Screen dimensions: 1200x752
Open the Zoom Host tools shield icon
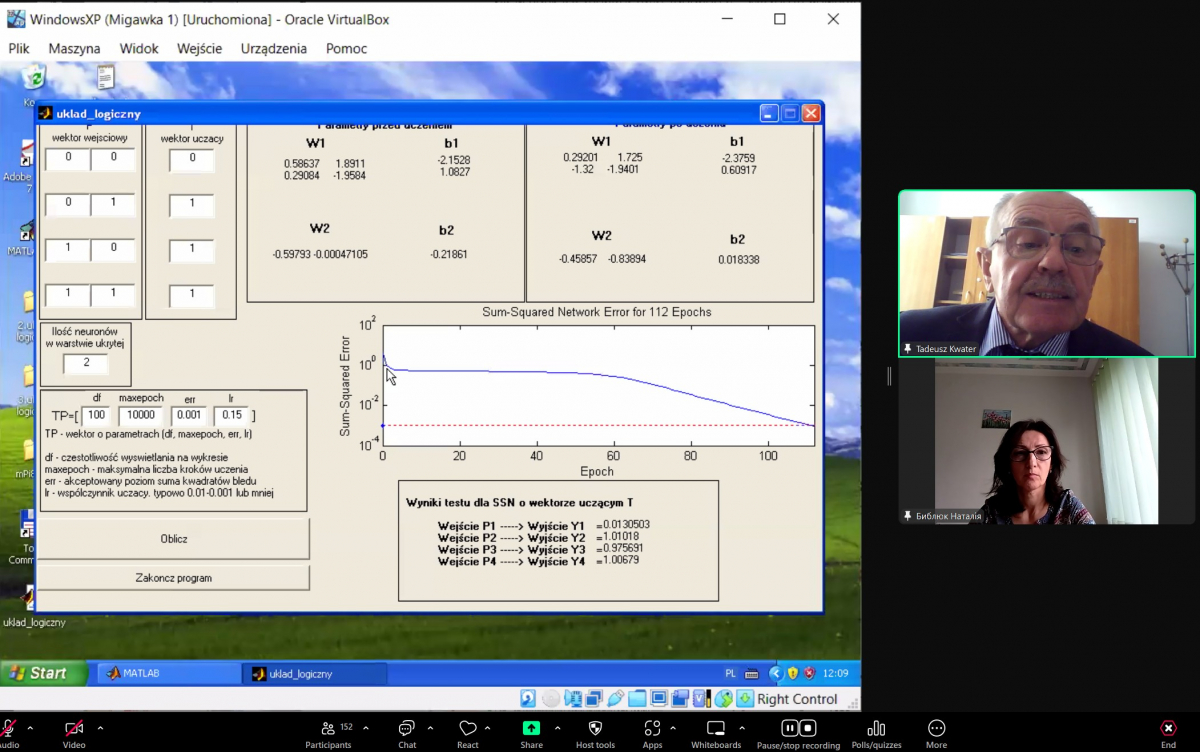[595, 728]
